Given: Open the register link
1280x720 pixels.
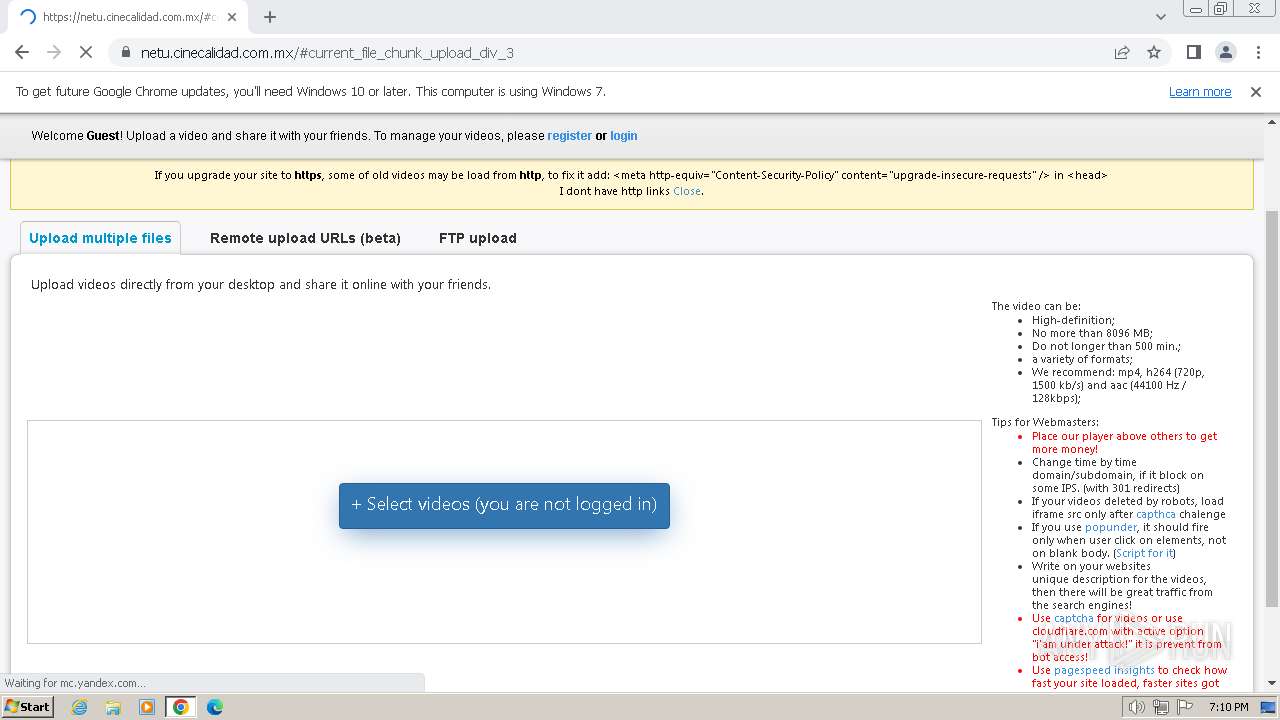Looking at the screenshot, I should point(570,136).
